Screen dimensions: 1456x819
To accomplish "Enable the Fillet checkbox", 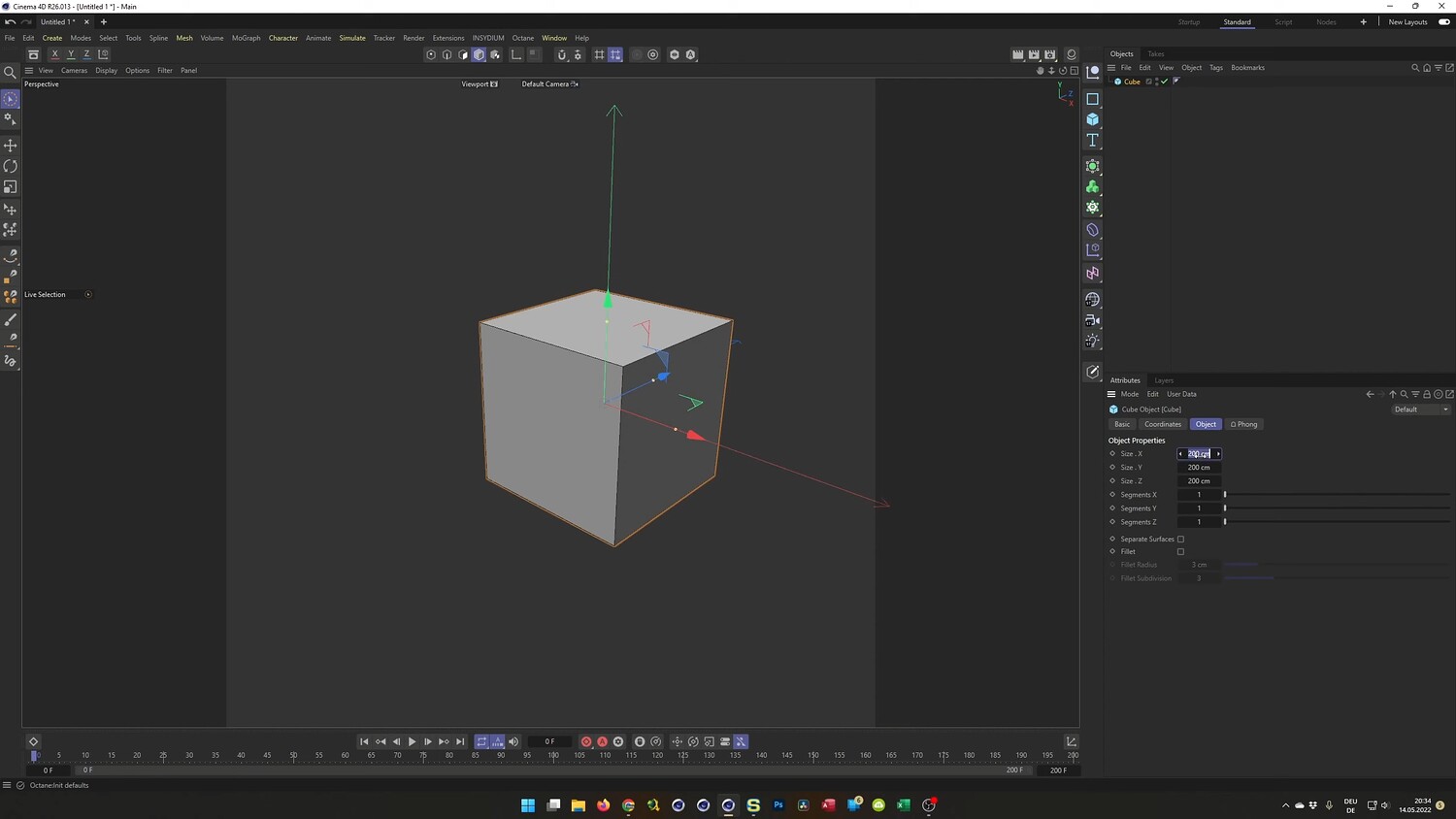I will click(x=1180, y=552).
